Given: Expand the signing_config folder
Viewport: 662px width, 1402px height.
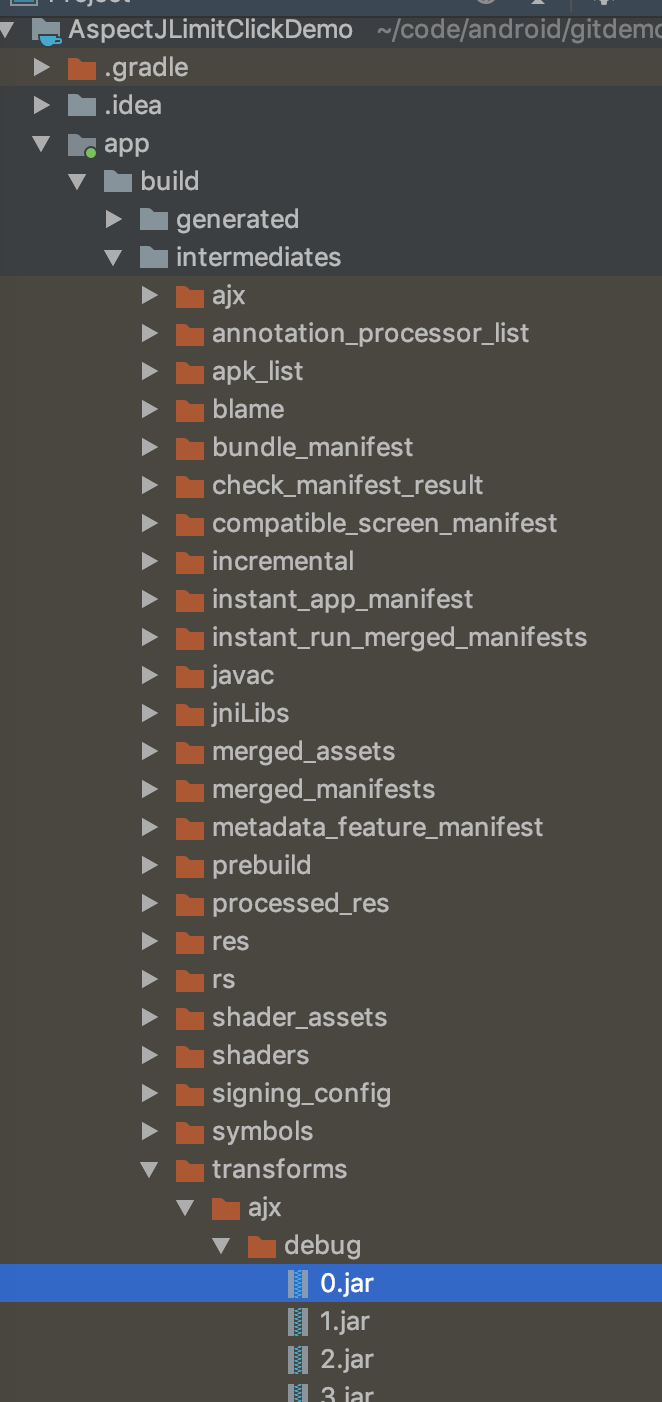Looking at the screenshot, I should pos(149,1093).
